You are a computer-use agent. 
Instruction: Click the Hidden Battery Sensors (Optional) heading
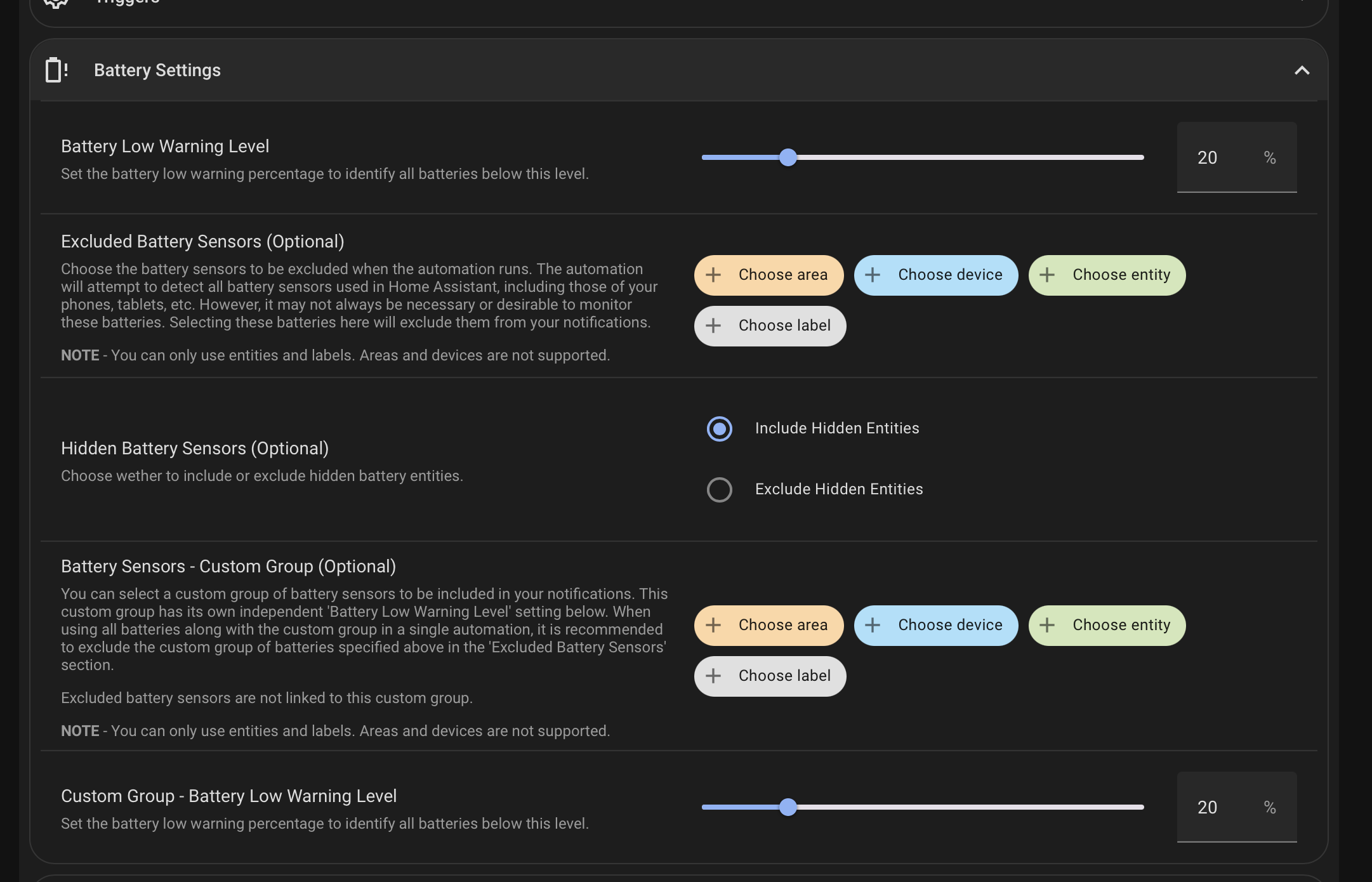[x=195, y=449]
